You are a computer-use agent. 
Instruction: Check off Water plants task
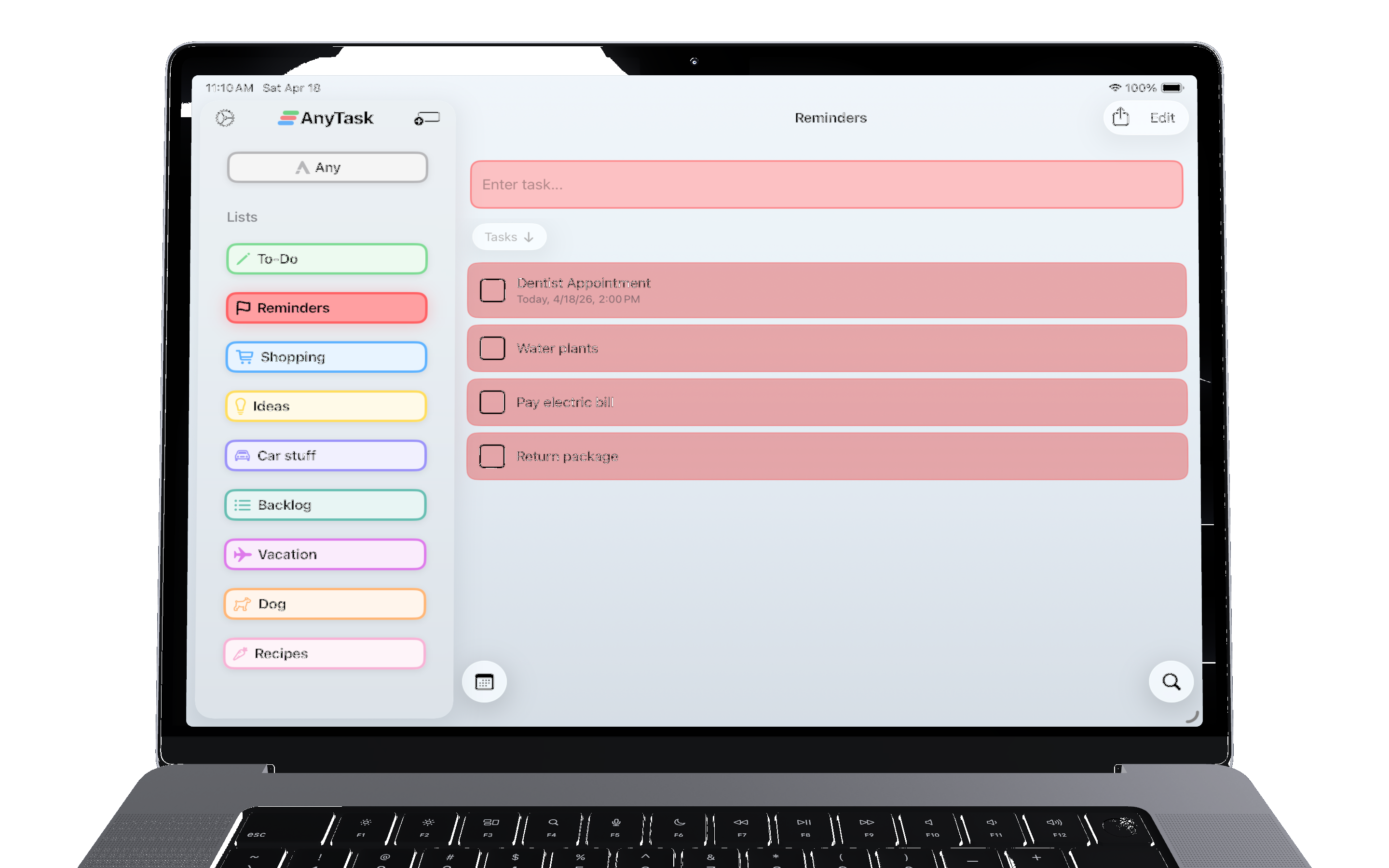[x=492, y=349]
